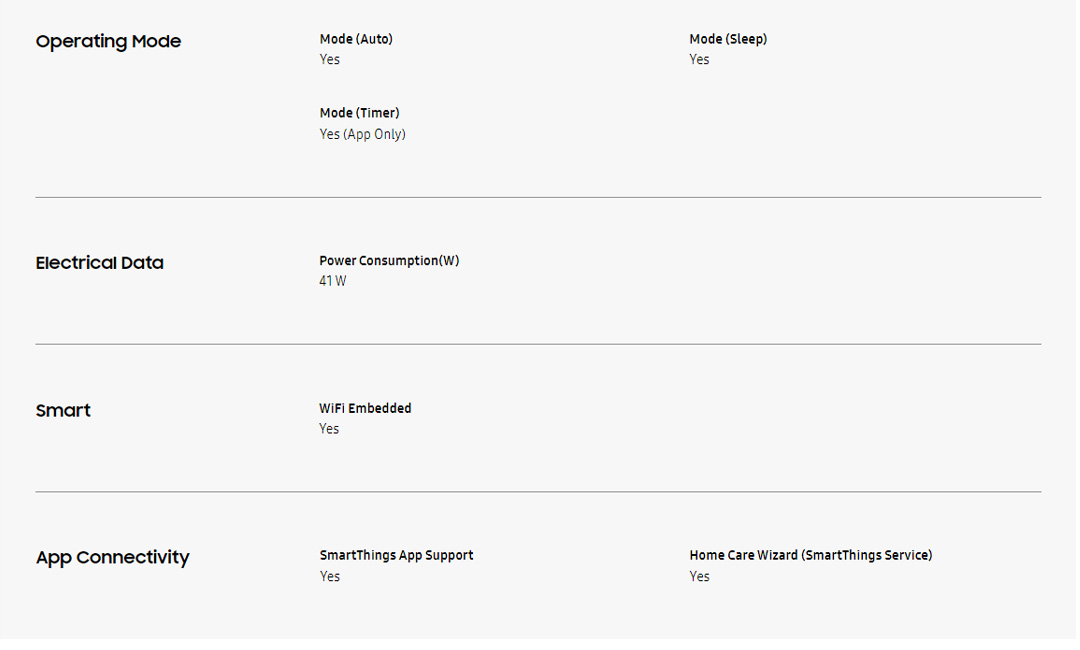Click the Electrical Data section heading

coord(99,263)
